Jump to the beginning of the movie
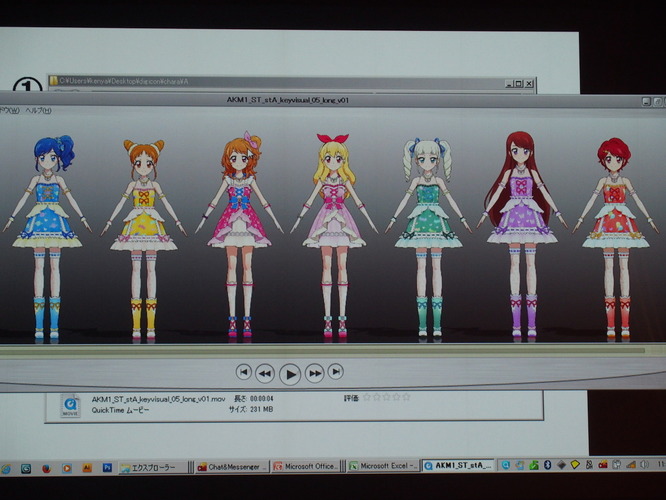The height and width of the screenshot is (500, 666). click(243, 372)
